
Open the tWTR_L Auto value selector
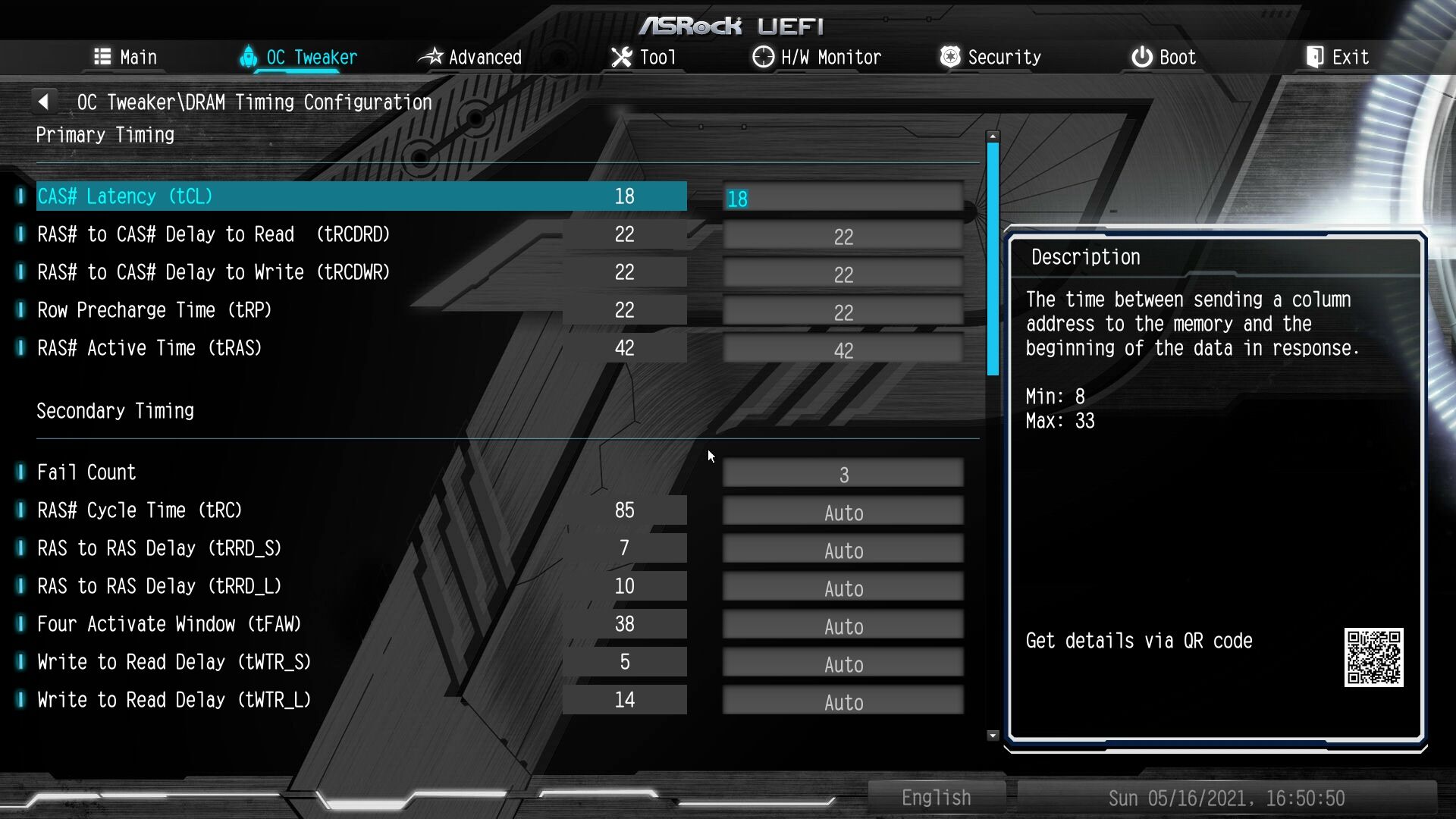(x=843, y=702)
